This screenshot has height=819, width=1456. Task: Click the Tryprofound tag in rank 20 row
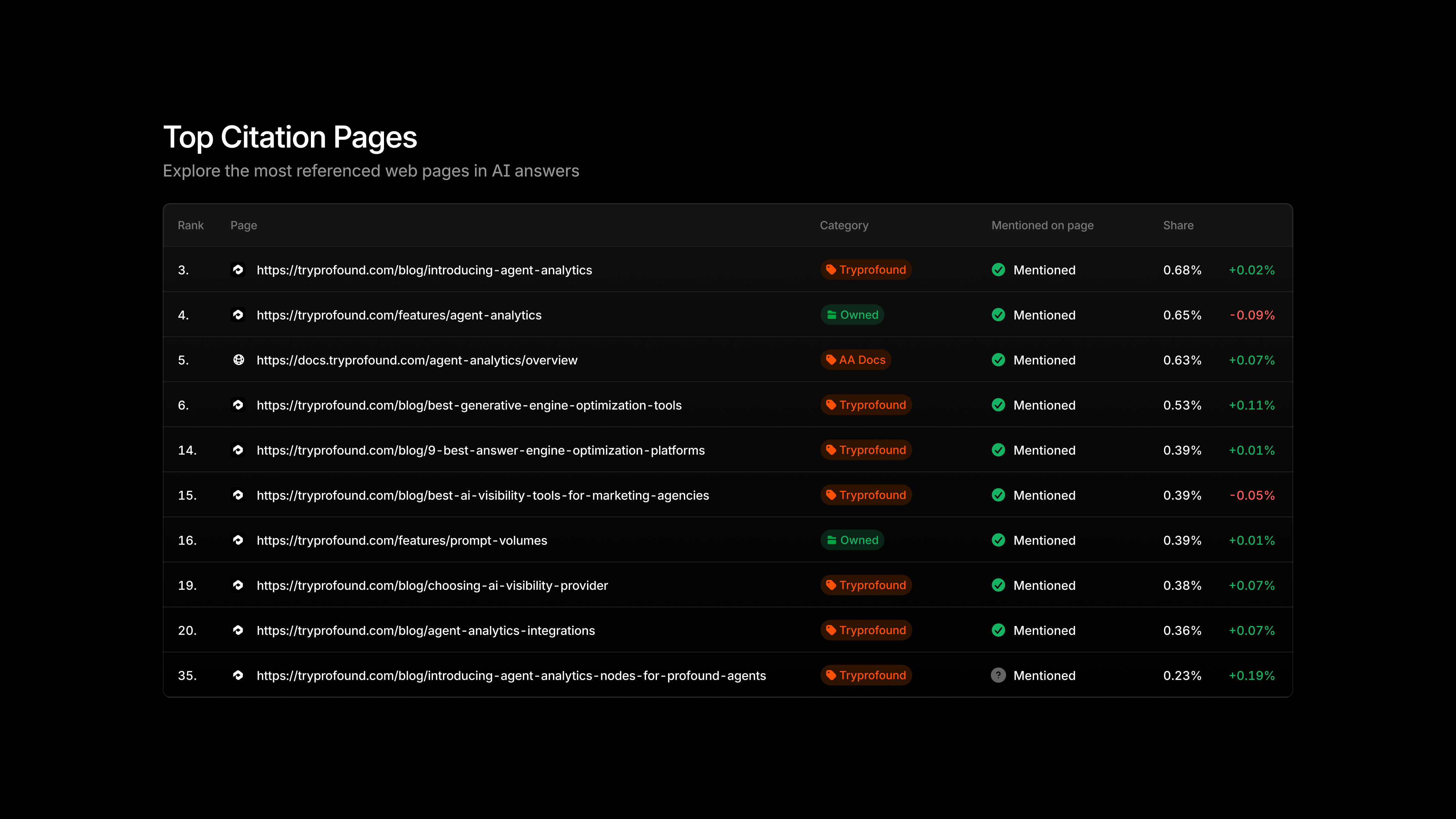click(x=866, y=630)
